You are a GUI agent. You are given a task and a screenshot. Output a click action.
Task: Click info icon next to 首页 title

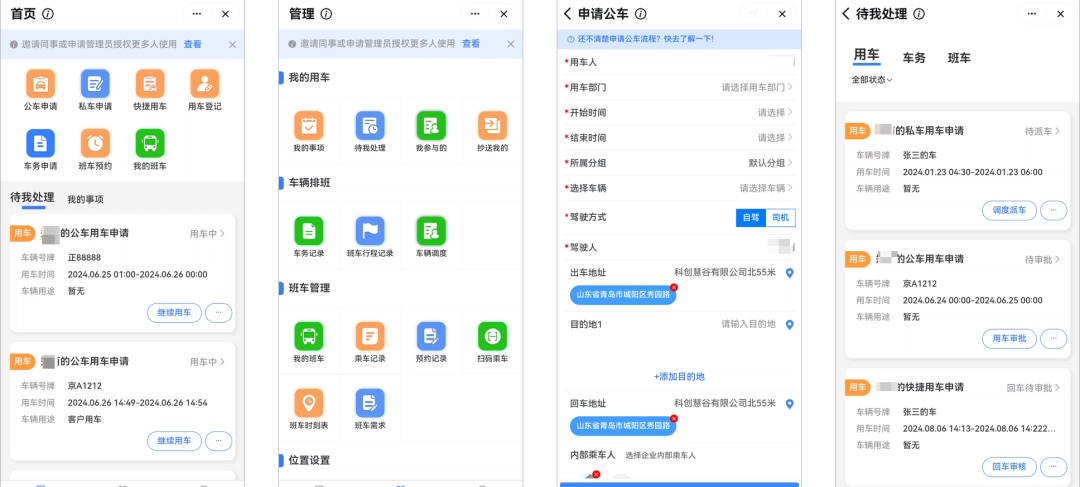click(x=48, y=14)
